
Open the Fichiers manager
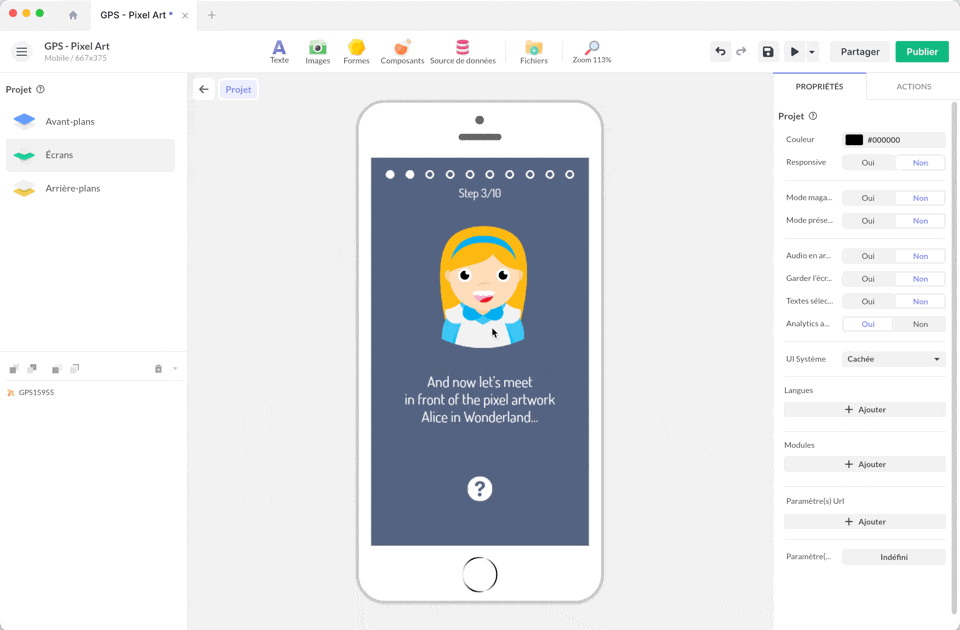point(534,52)
